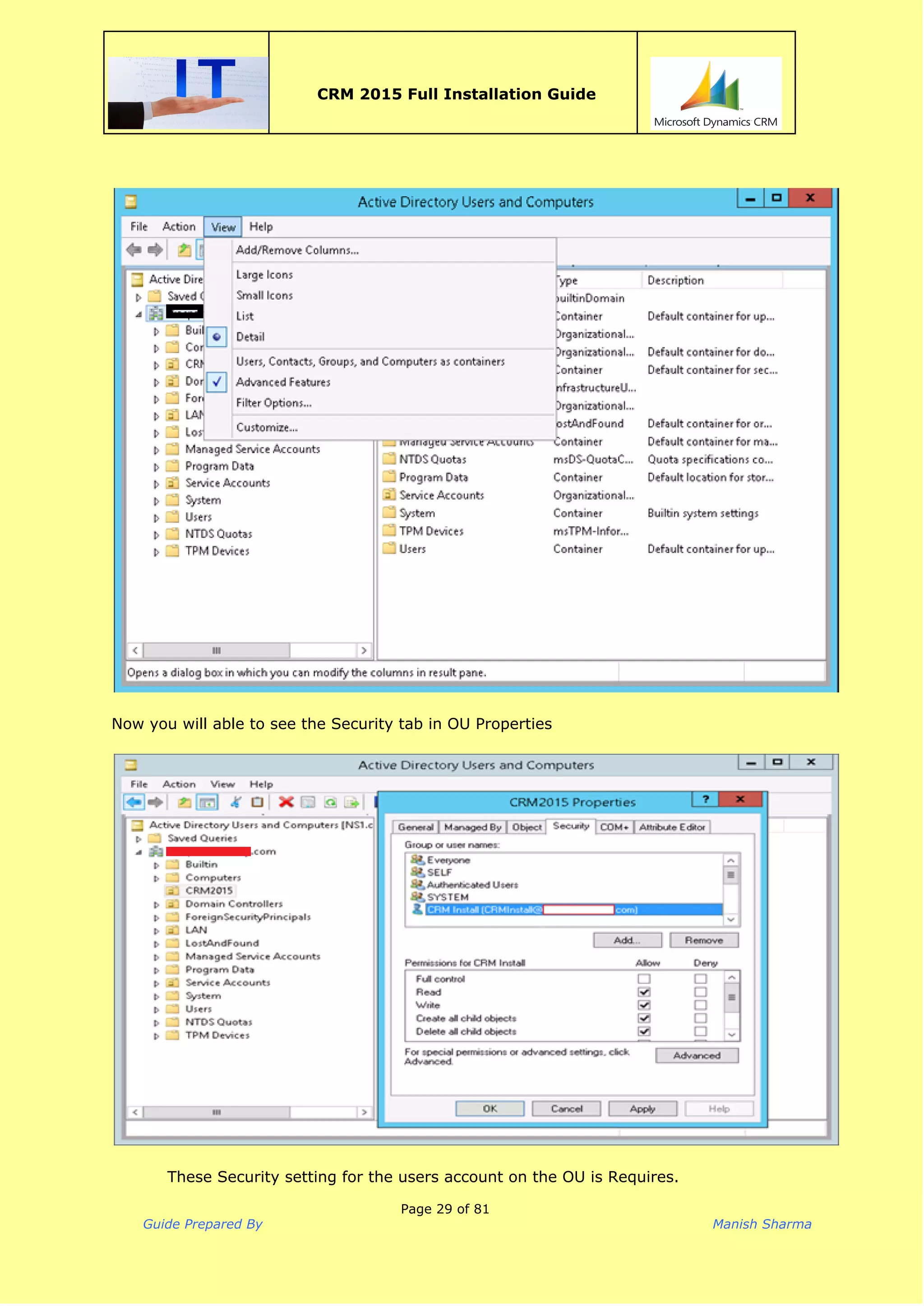The width and height of the screenshot is (924, 1306).
Task: Click the green Refresh toolbar icon
Action: 330,803
